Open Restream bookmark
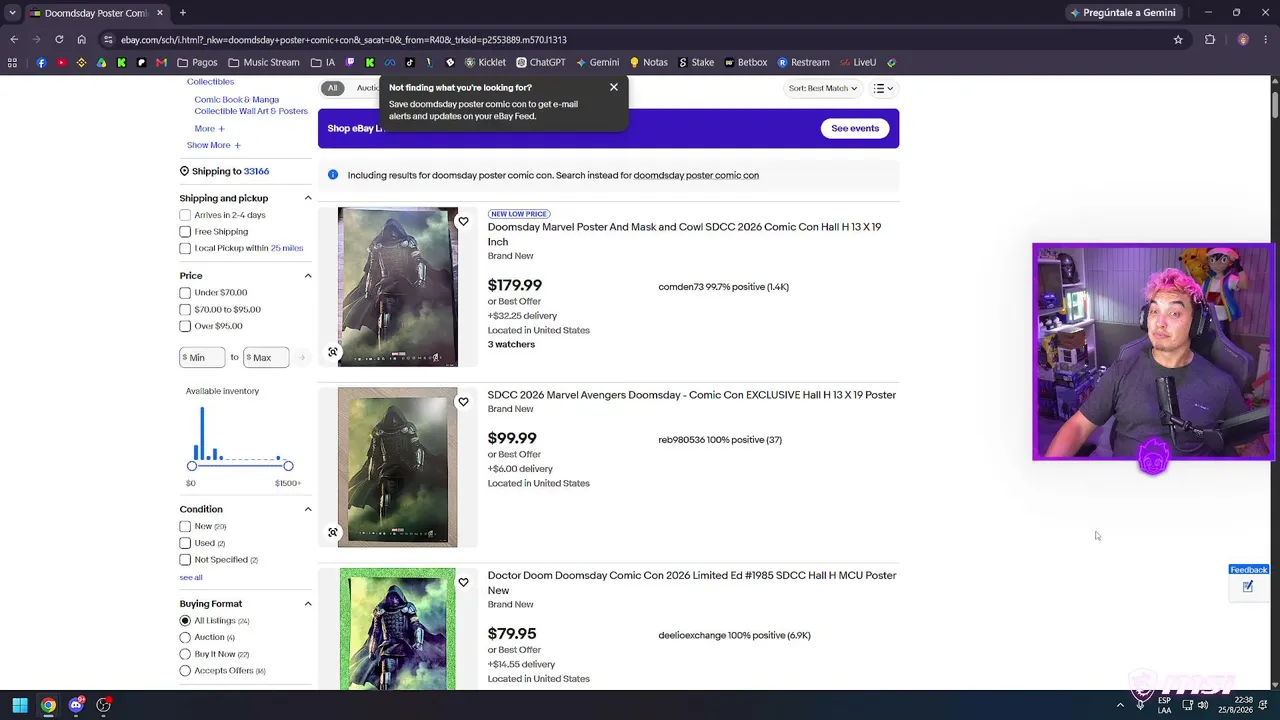Screen dimensions: 1280x720 803,62
